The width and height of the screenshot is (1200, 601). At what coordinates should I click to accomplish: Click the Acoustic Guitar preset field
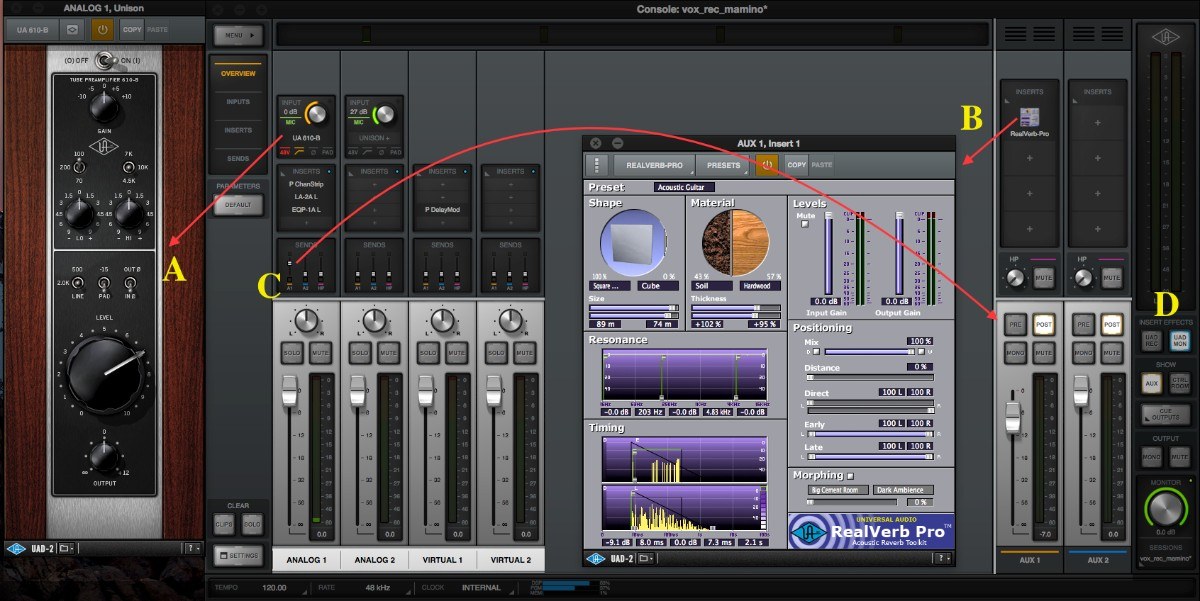point(684,187)
